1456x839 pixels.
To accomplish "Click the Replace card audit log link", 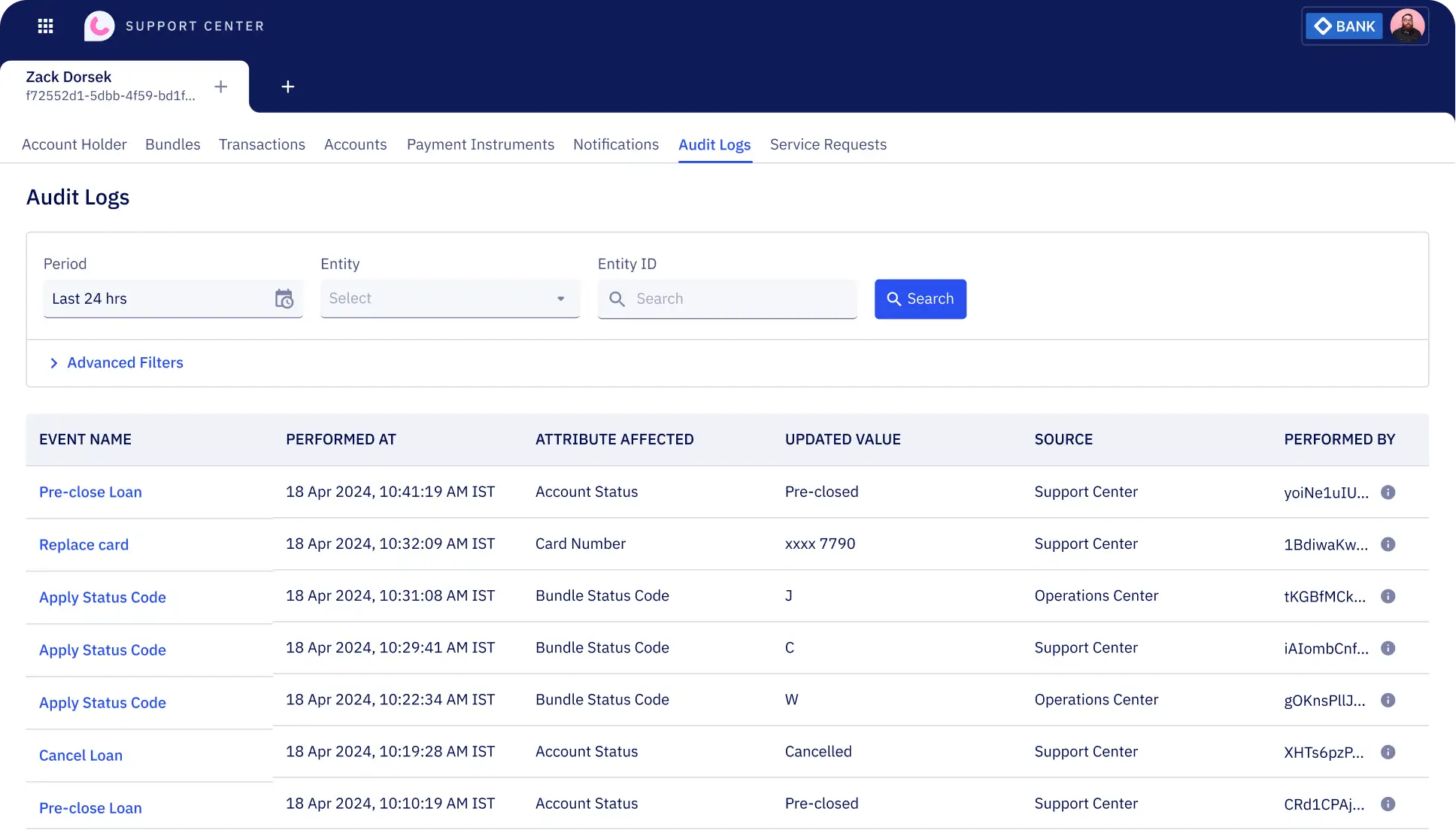I will pos(83,544).
